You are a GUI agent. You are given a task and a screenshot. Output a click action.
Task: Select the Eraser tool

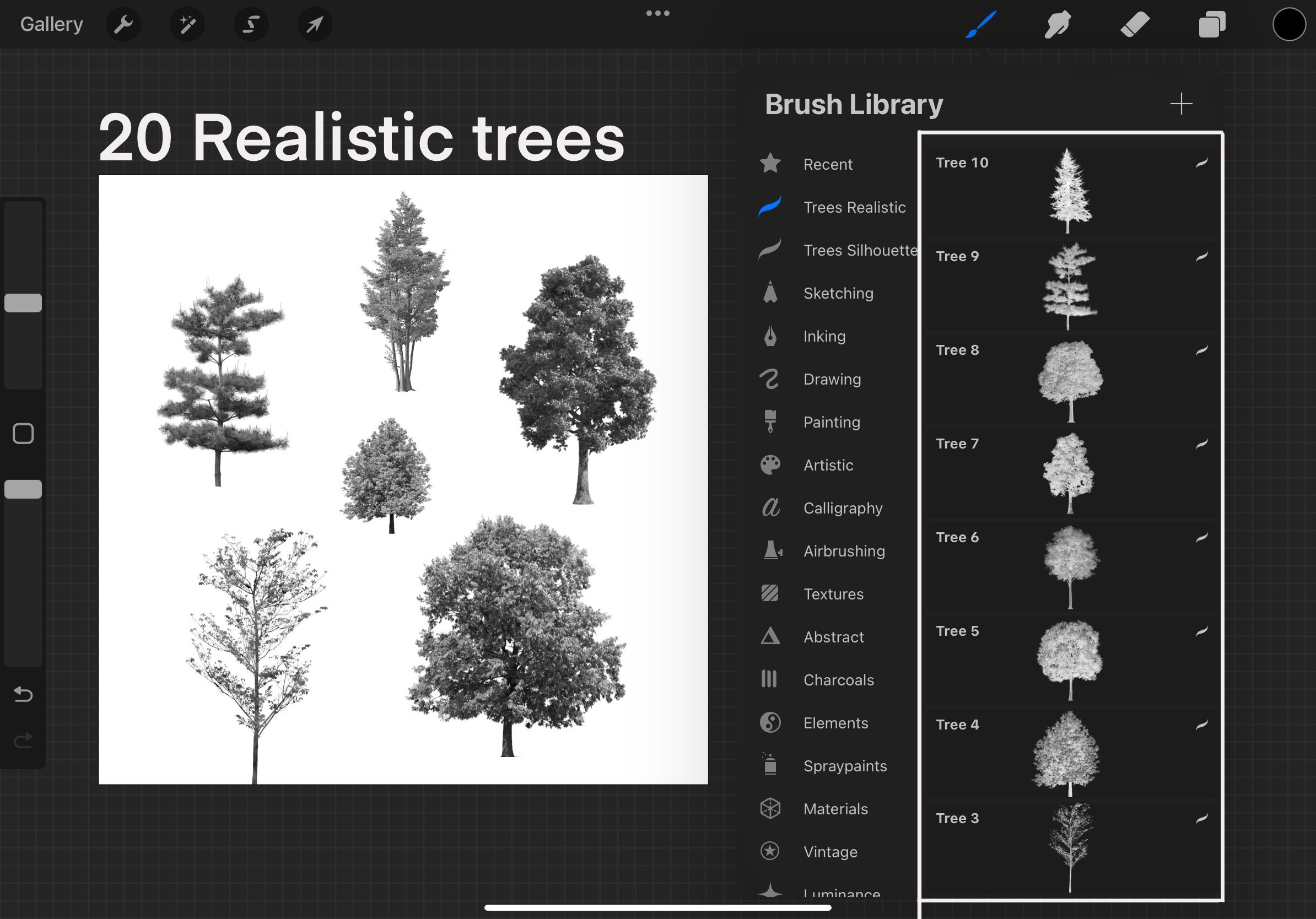[1135, 24]
